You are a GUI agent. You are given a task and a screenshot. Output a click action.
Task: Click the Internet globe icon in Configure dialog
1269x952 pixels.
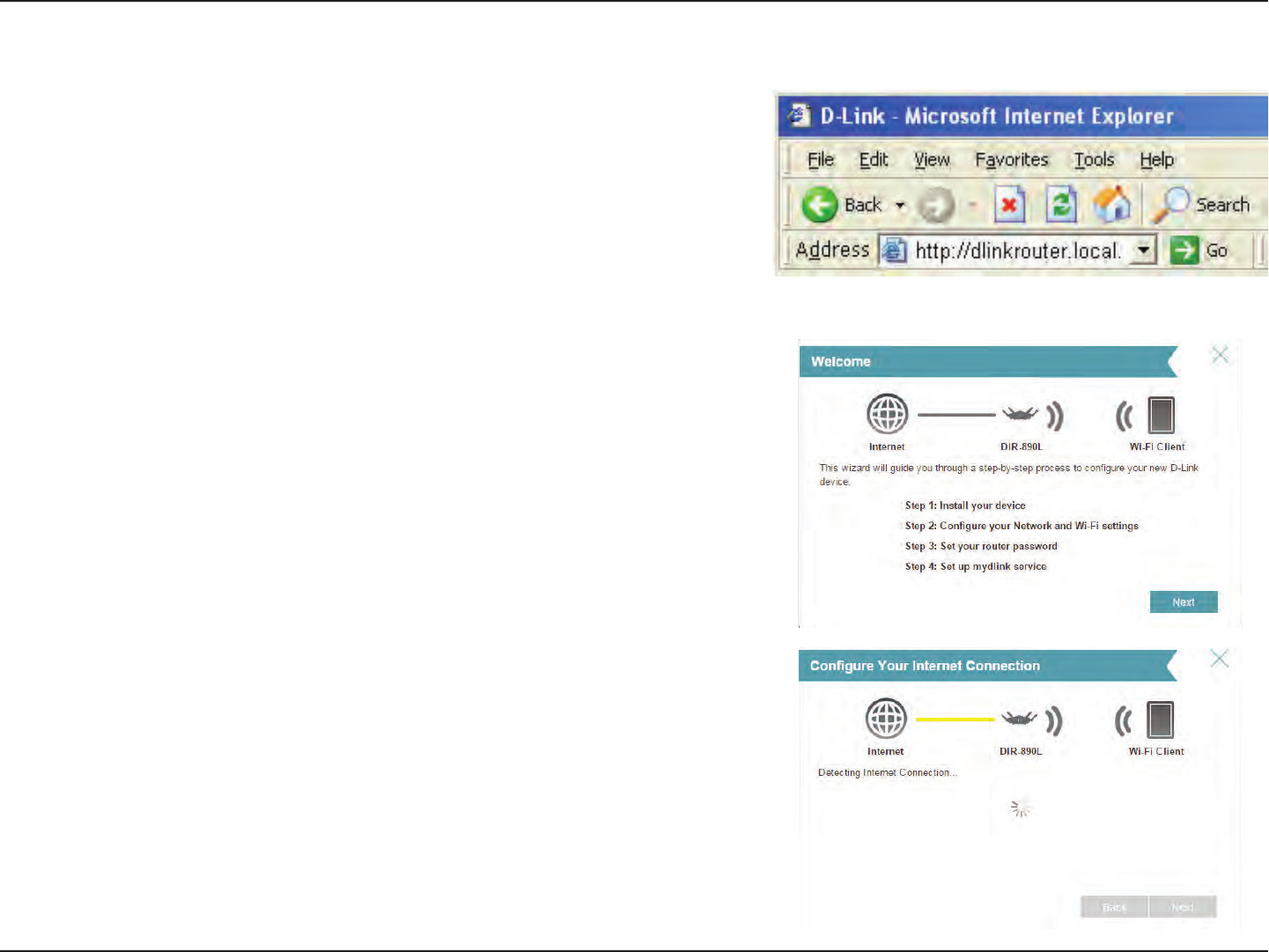(886, 719)
